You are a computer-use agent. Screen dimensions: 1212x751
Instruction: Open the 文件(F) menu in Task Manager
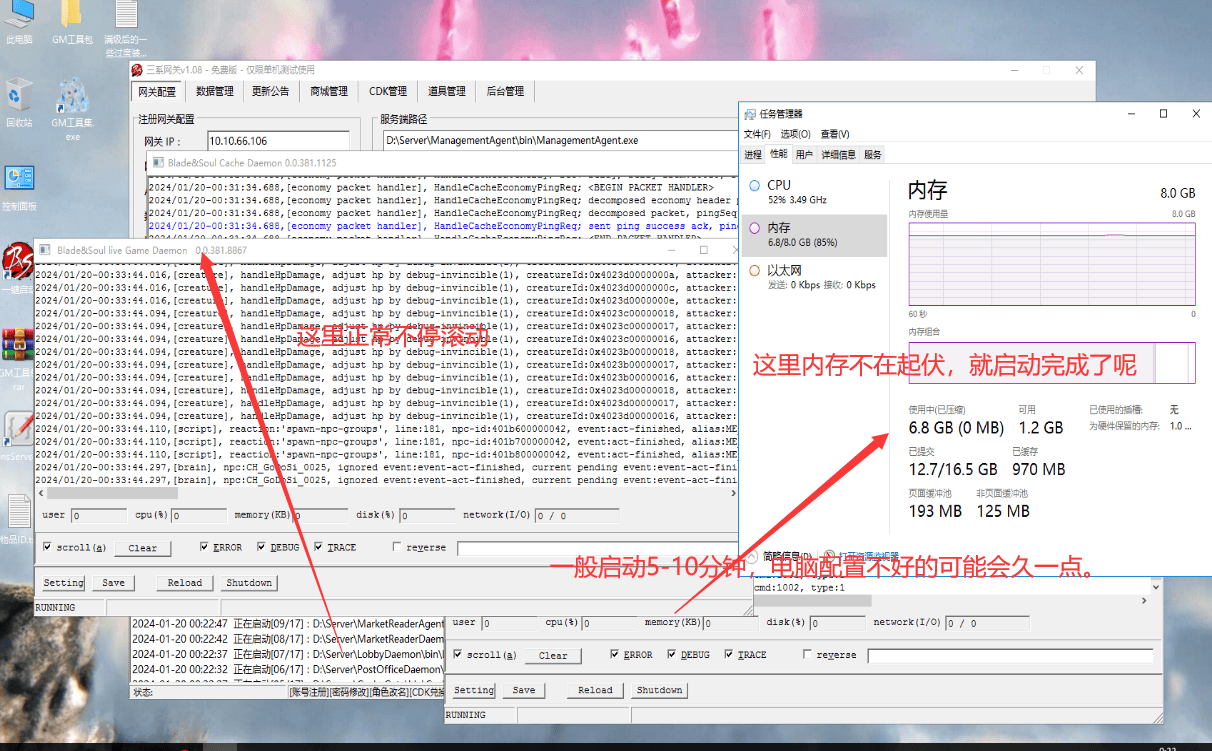coord(757,134)
